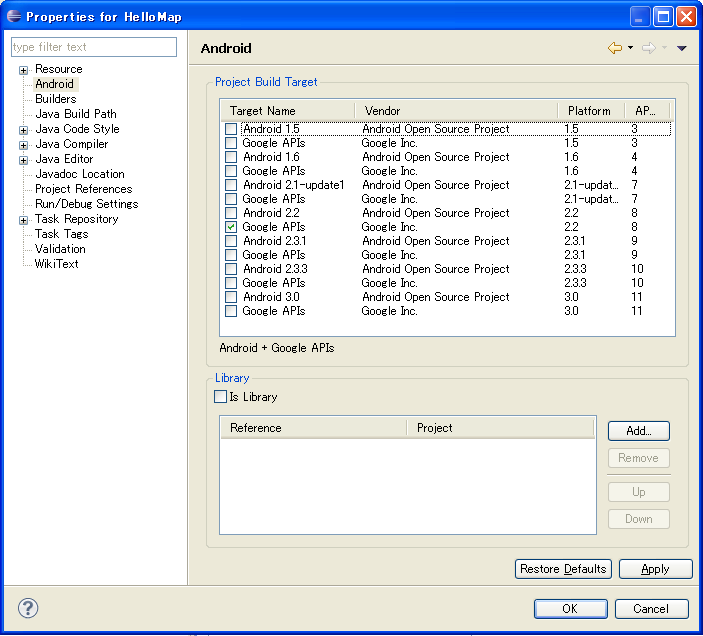Click the type filter text field
The height and width of the screenshot is (636, 703).
coord(94,47)
